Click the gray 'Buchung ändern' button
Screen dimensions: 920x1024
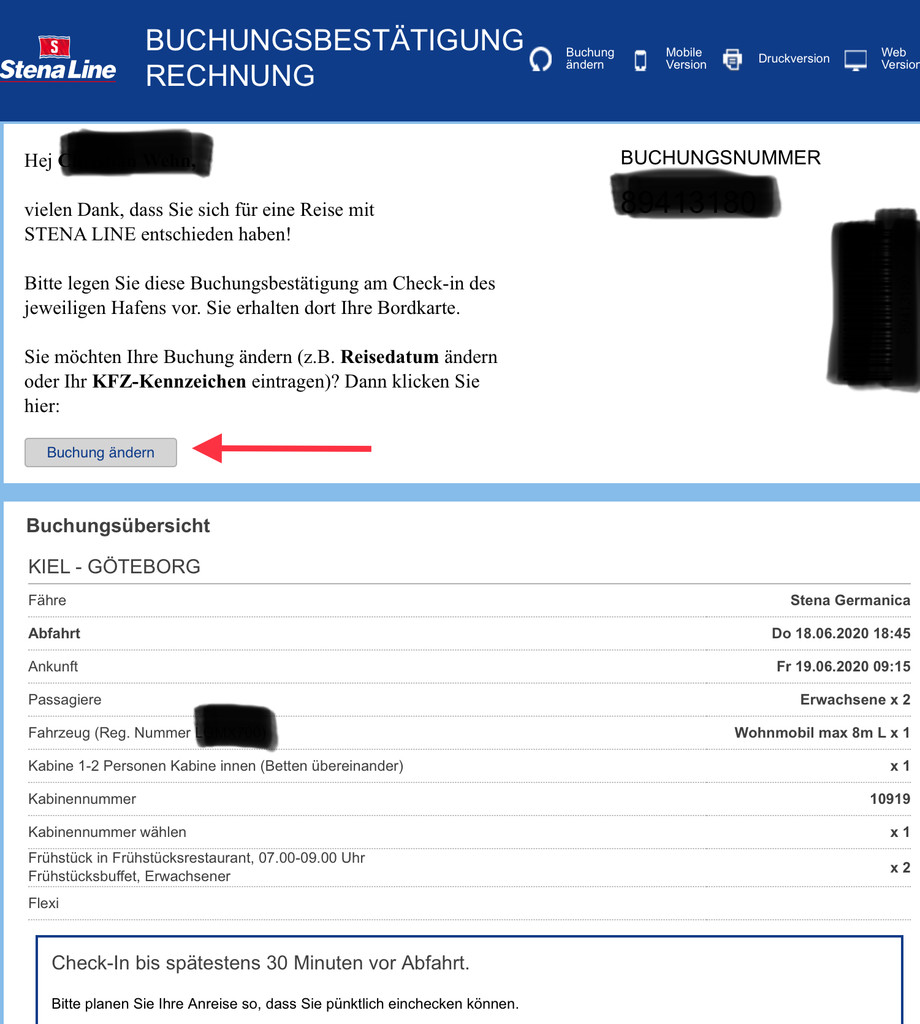(101, 453)
